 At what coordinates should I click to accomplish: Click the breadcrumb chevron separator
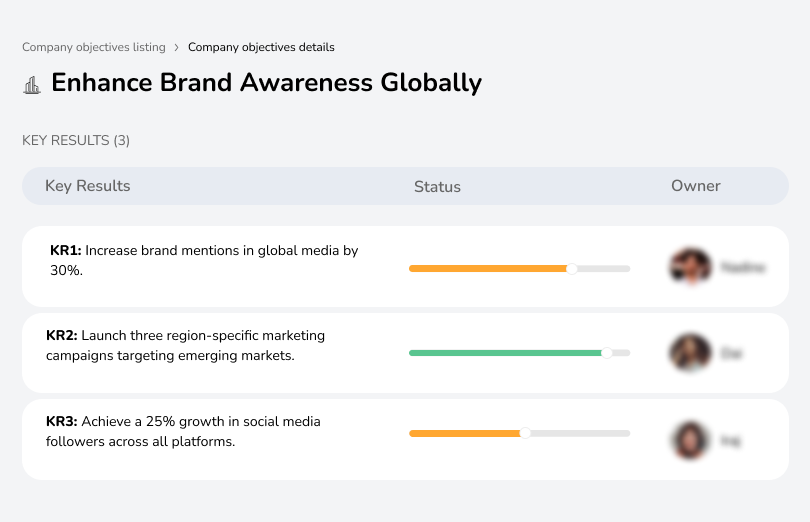[x=177, y=48]
